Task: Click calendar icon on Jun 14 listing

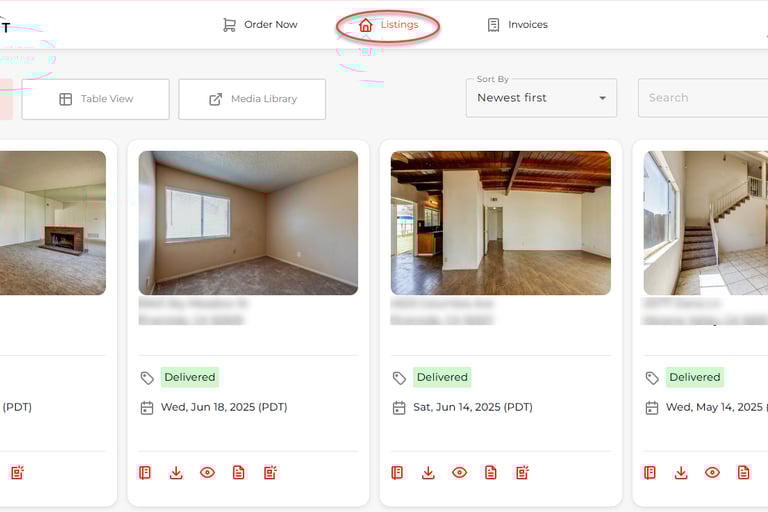Action: tap(399, 408)
